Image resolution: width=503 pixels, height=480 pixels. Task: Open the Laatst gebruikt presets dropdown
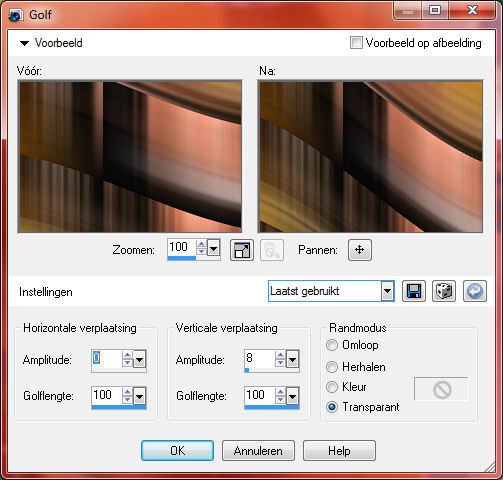pos(387,291)
